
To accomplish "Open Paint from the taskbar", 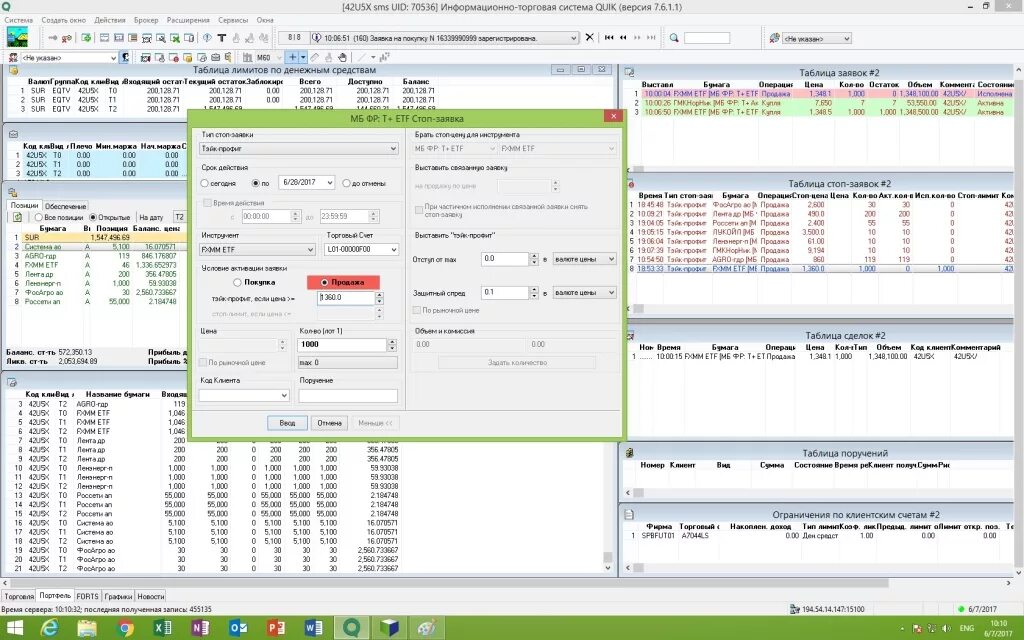I will (426, 628).
